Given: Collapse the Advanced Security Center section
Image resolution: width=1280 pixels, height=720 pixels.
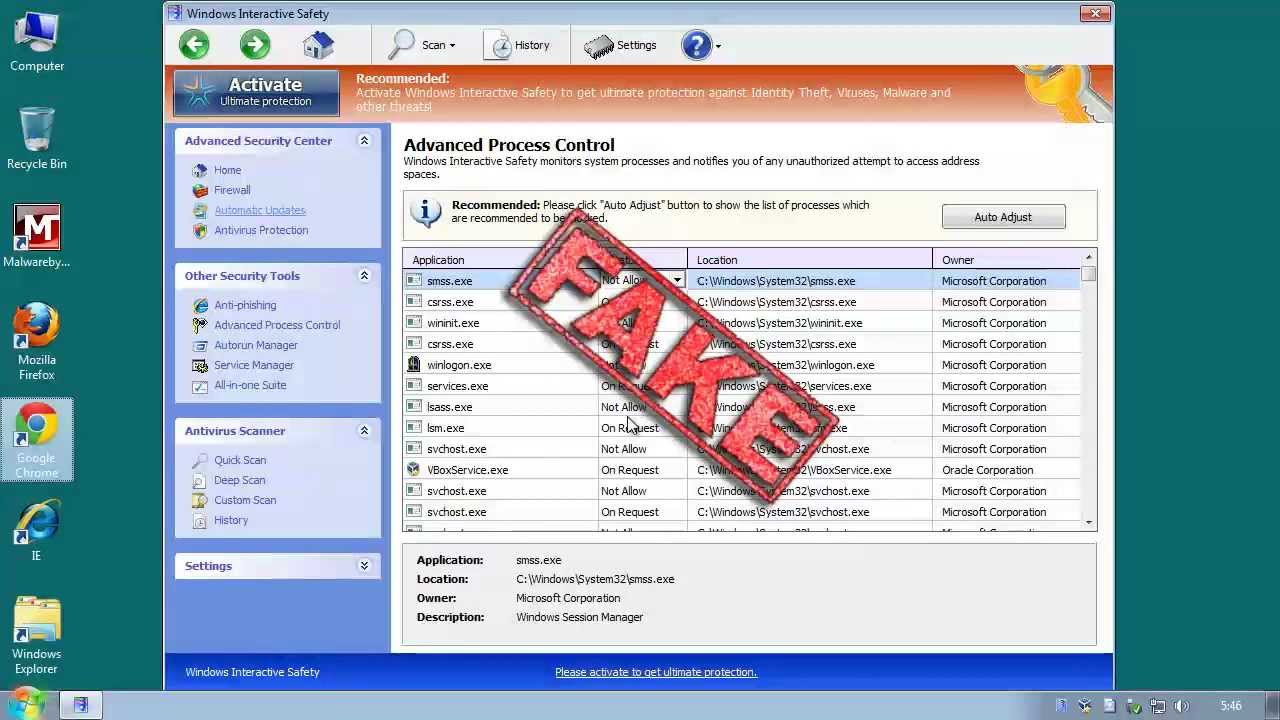Looking at the screenshot, I should 364,141.
